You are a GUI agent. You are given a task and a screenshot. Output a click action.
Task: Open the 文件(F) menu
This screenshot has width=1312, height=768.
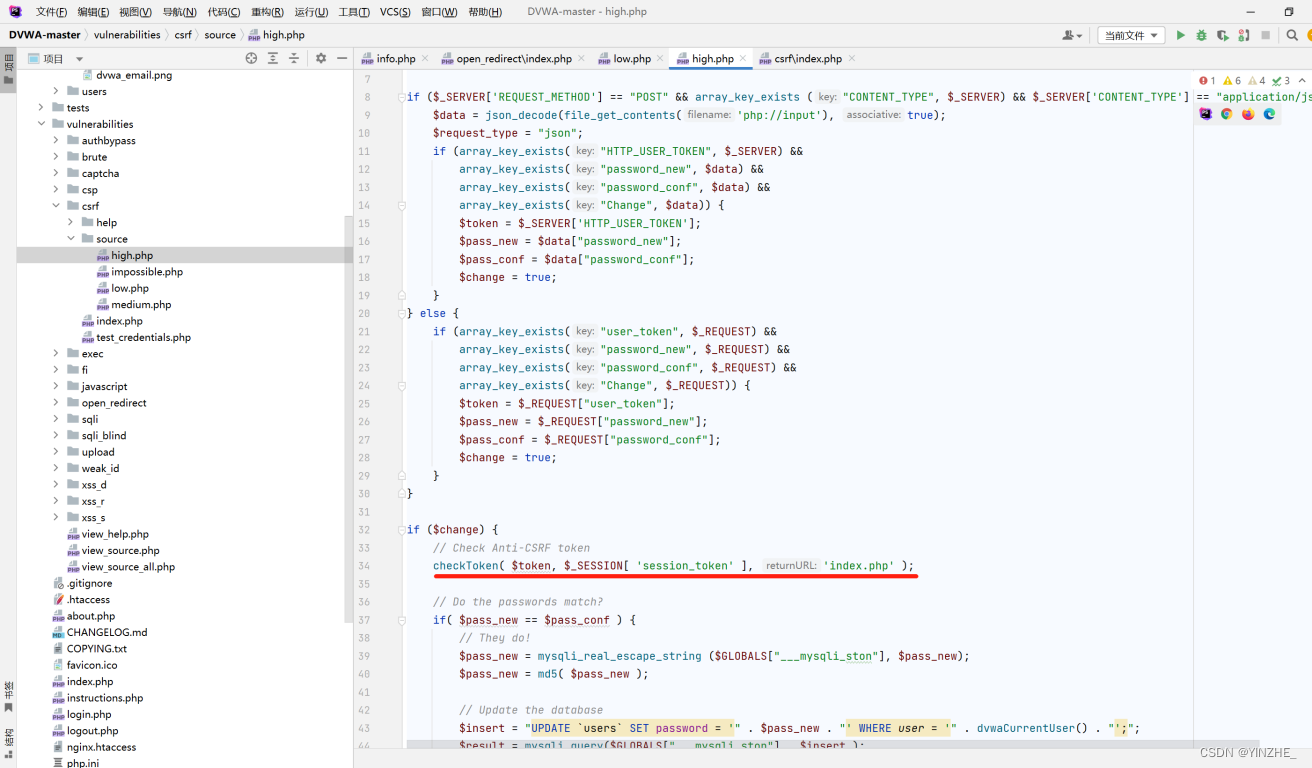[x=52, y=12]
